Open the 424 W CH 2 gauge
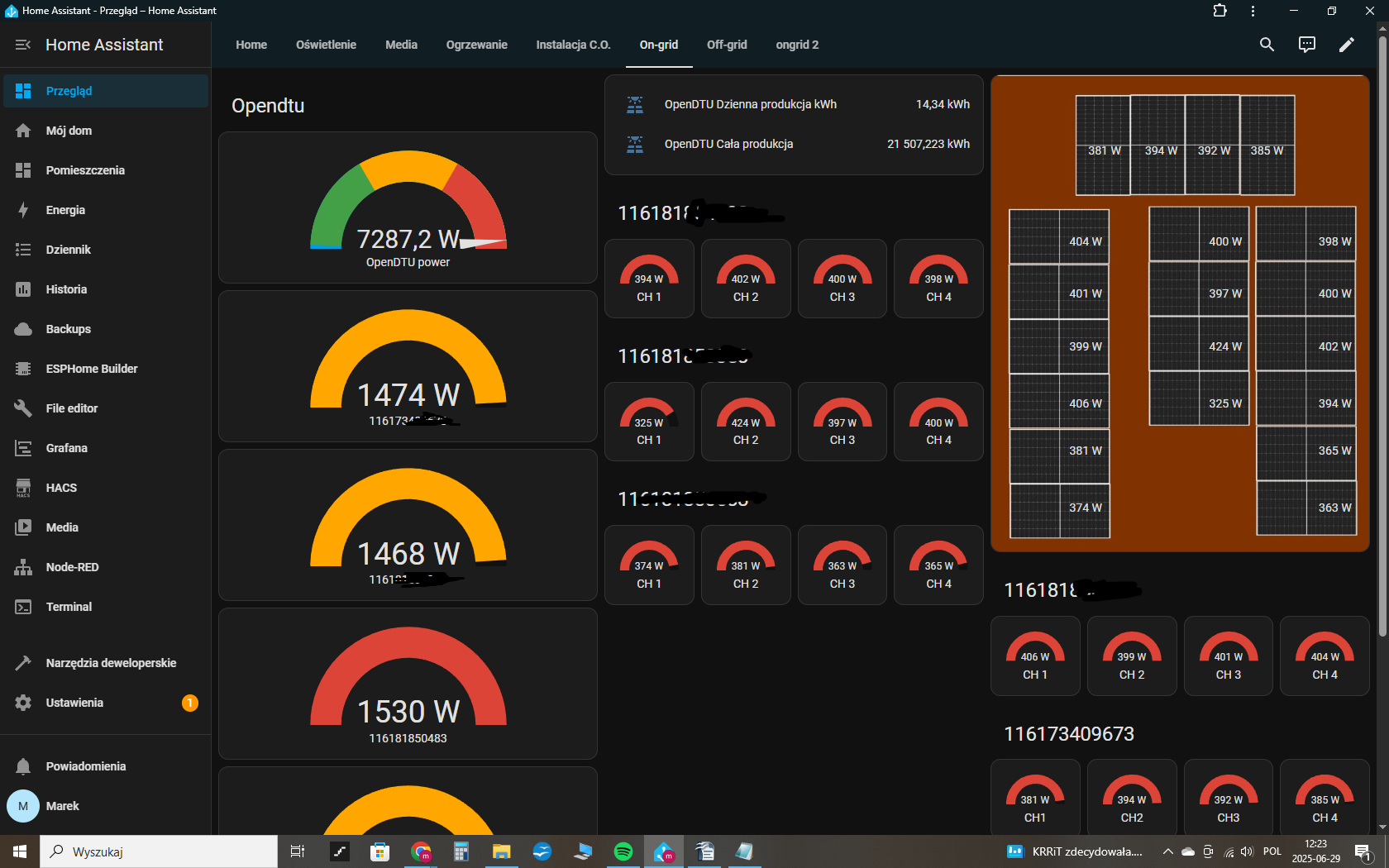The height and width of the screenshot is (868, 1389). [746, 422]
